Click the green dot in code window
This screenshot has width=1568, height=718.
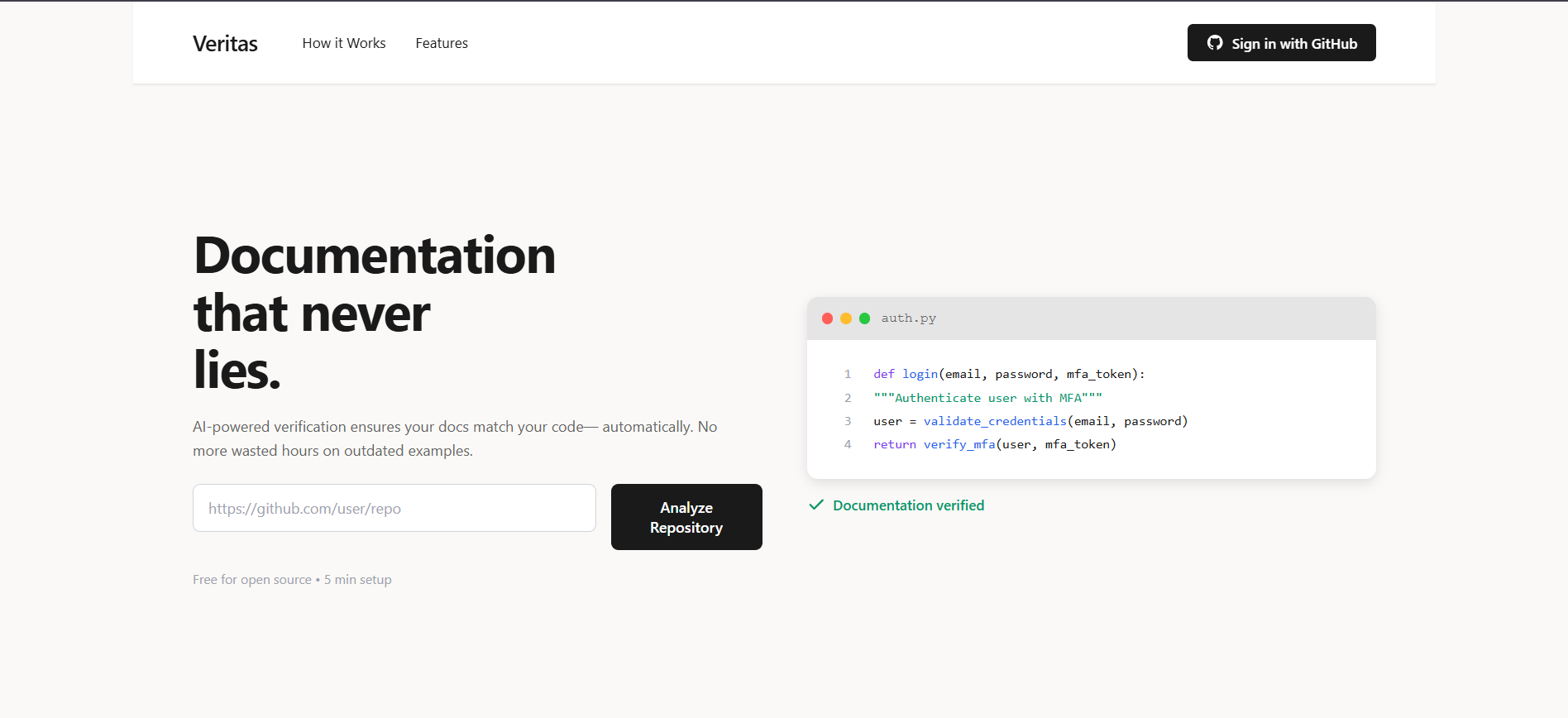coord(864,318)
